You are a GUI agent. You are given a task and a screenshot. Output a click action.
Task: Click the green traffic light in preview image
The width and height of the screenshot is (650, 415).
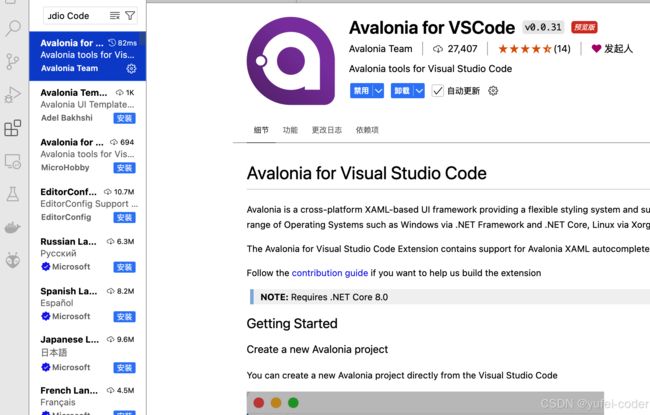click(293, 403)
